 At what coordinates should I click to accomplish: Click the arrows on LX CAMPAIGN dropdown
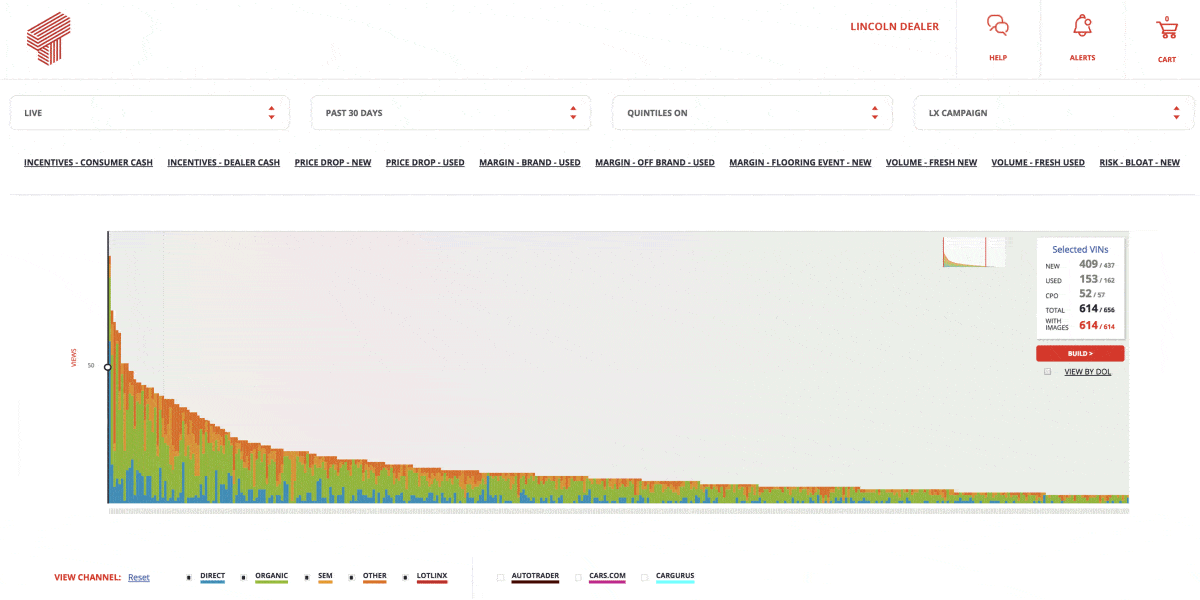click(x=1176, y=113)
